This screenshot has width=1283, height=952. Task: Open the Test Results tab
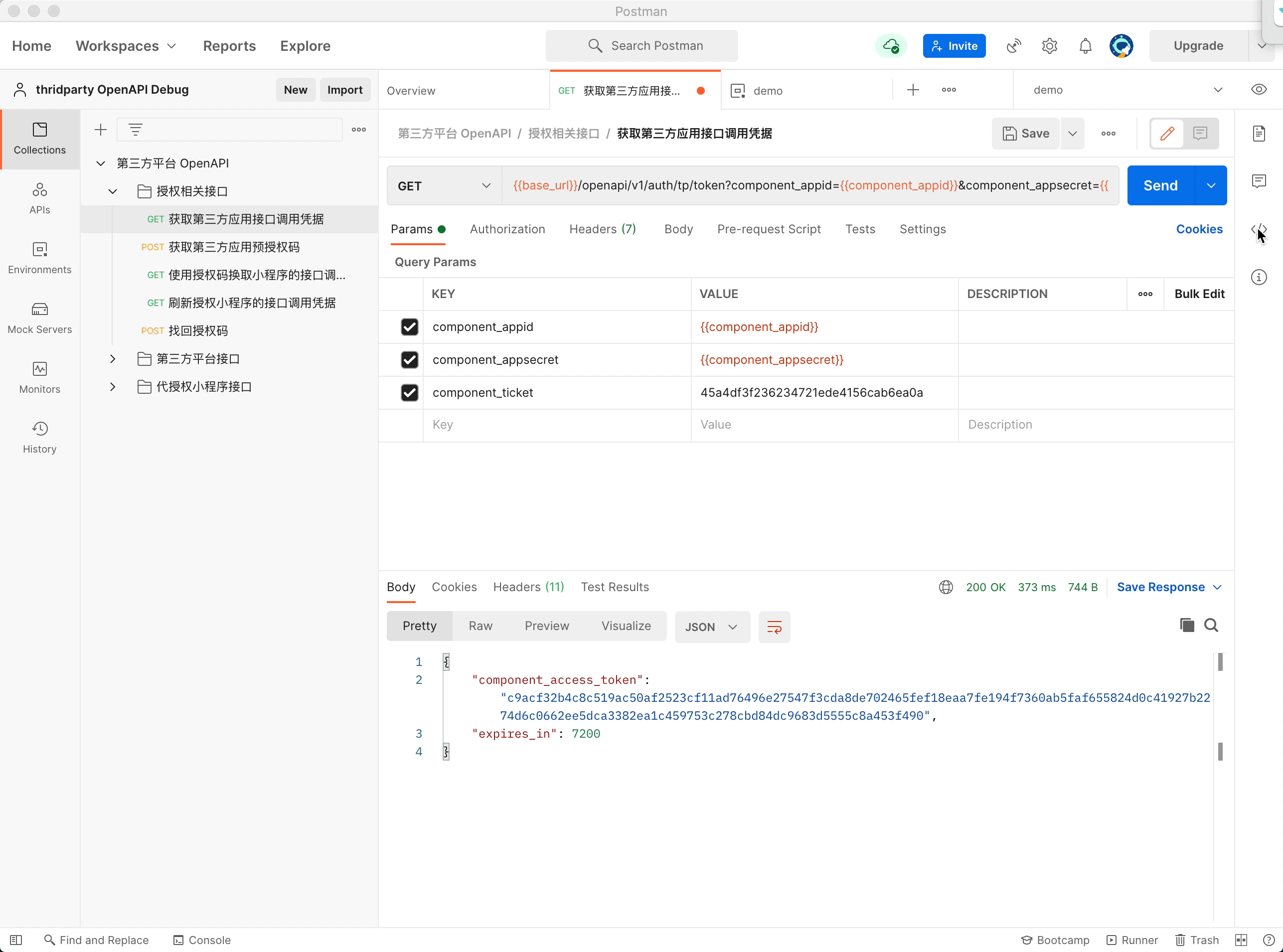(615, 587)
